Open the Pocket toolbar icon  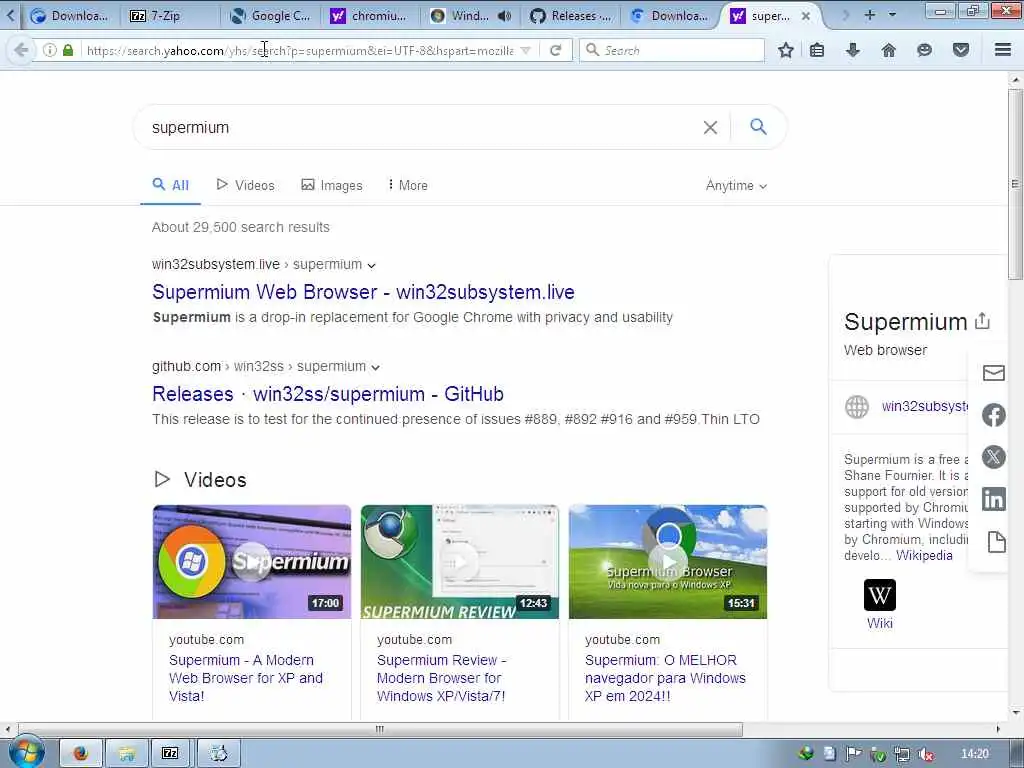(x=961, y=50)
